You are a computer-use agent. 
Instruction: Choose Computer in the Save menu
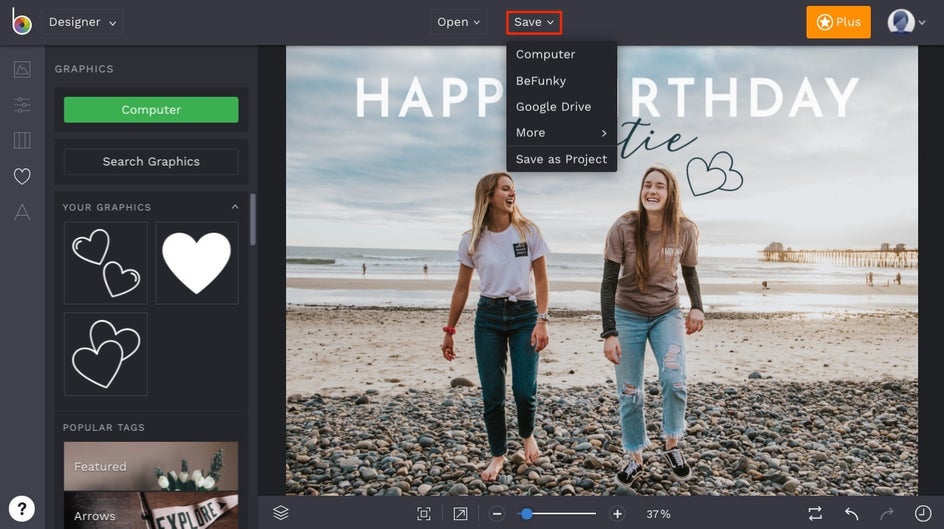point(561,54)
